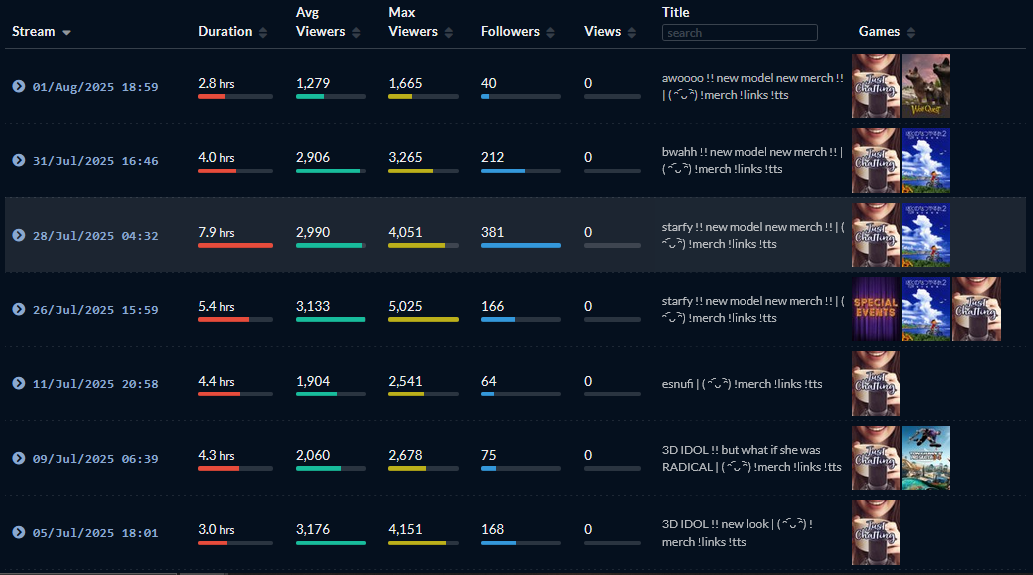Select the 'awoooo !! new model' title
The width and height of the screenshot is (1033, 575).
point(752,86)
